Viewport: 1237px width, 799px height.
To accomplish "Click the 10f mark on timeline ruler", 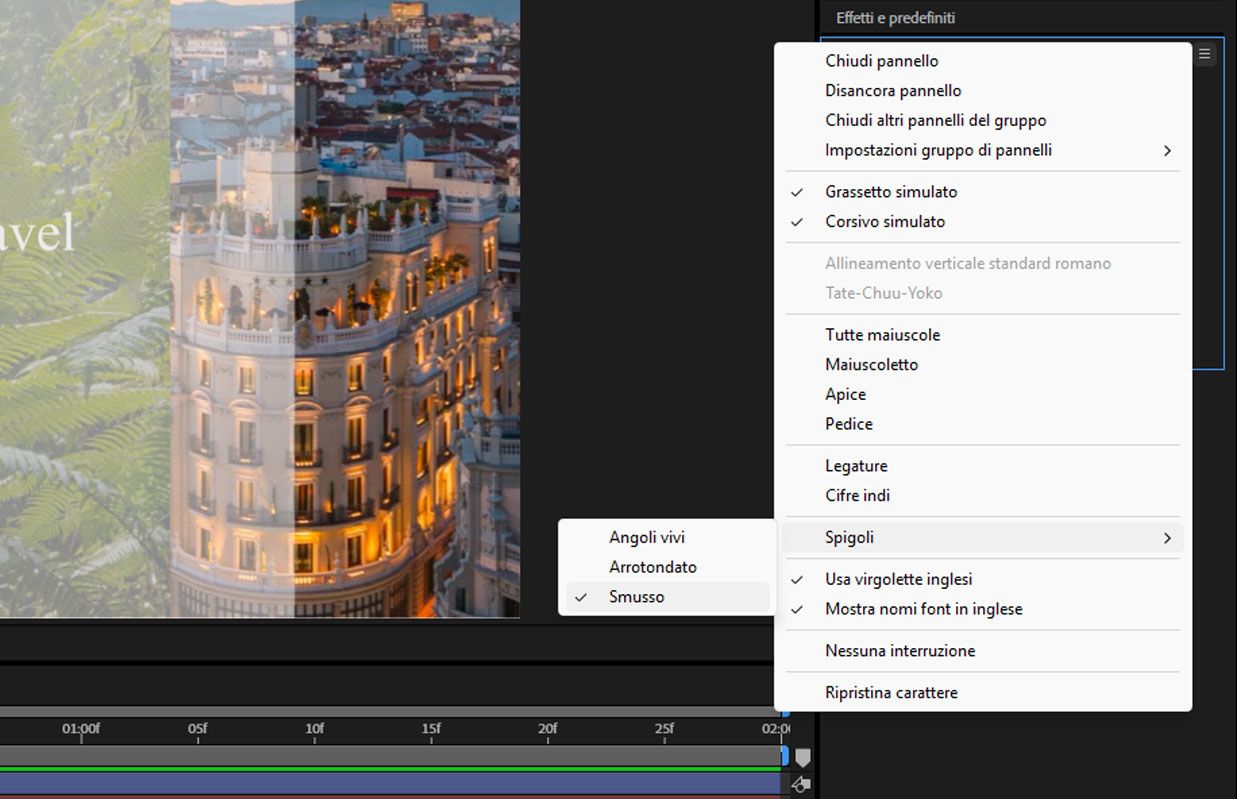I will [x=314, y=729].
